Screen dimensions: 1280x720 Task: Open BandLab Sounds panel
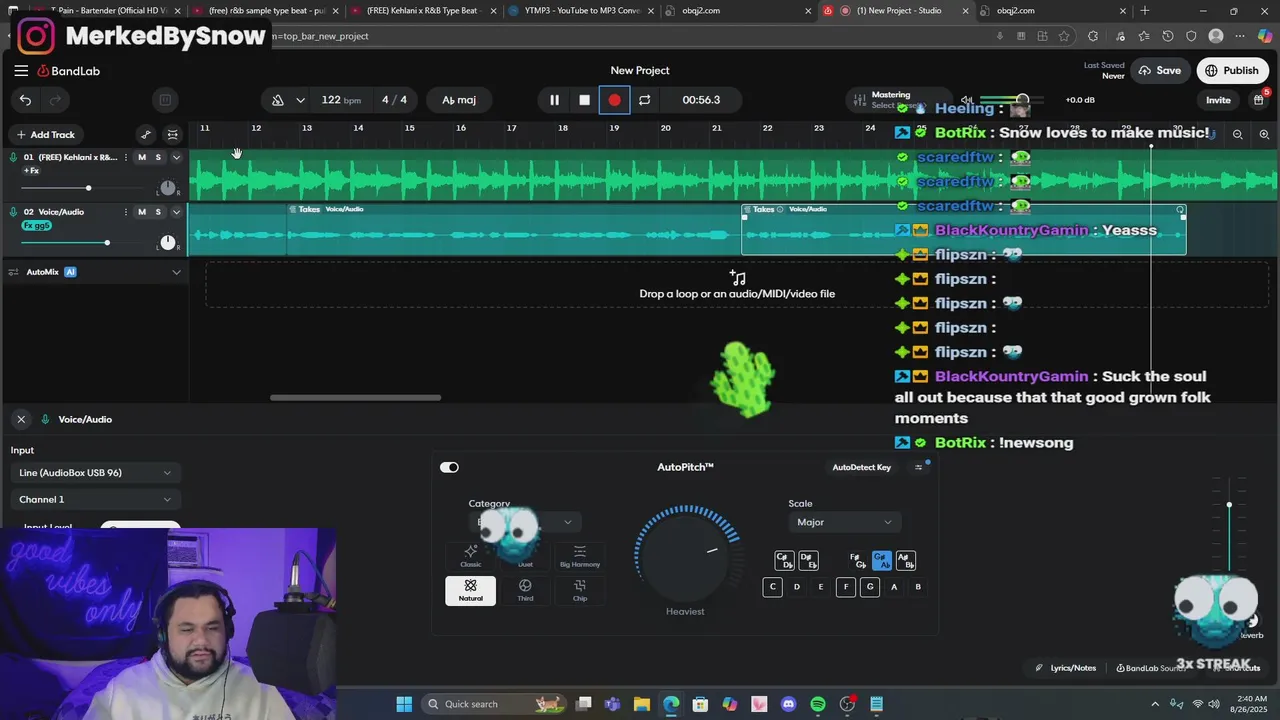click(1152, 668)
